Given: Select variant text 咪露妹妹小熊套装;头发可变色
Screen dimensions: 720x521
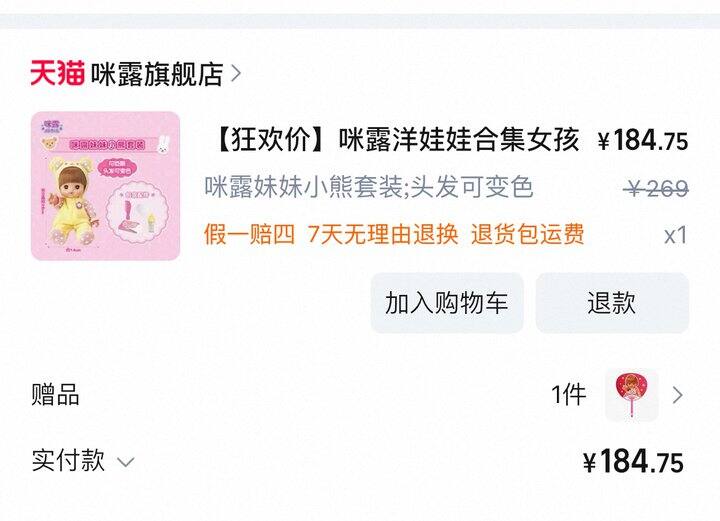Looking at the screenshot, I should point(369,187).
